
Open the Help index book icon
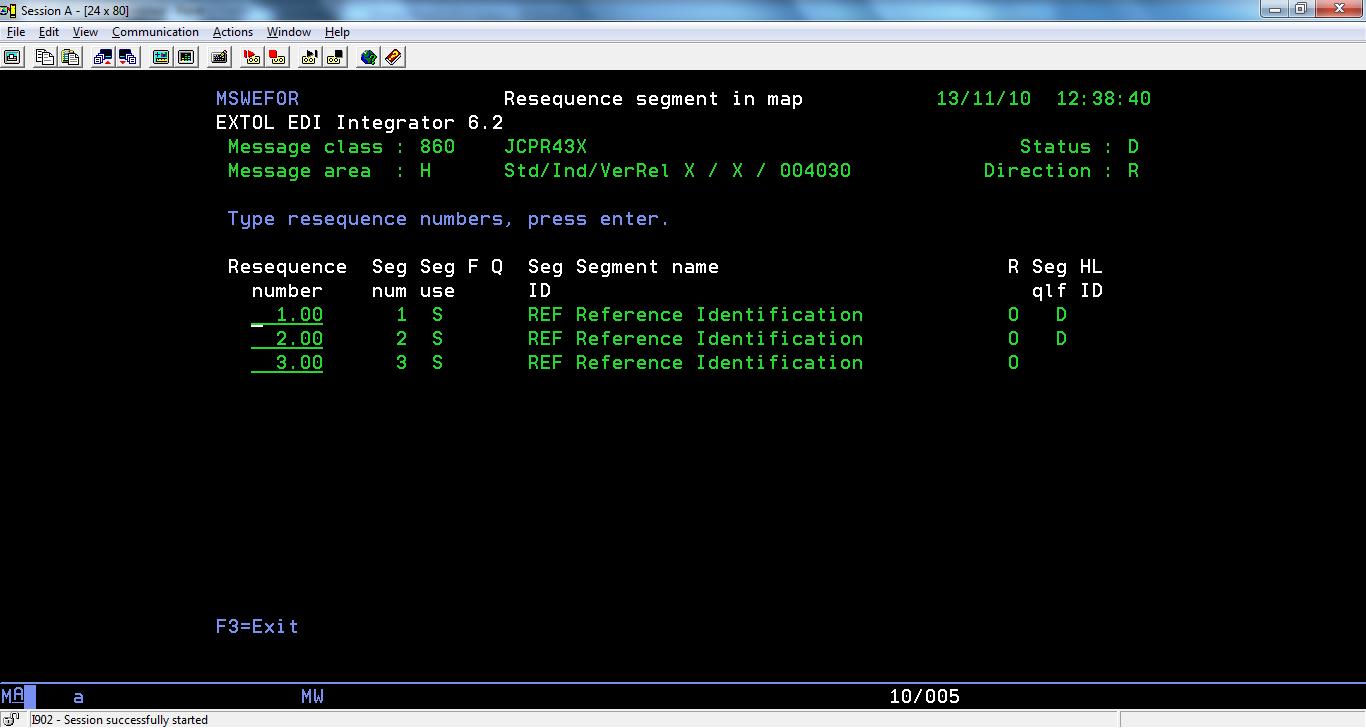point(393,57)
